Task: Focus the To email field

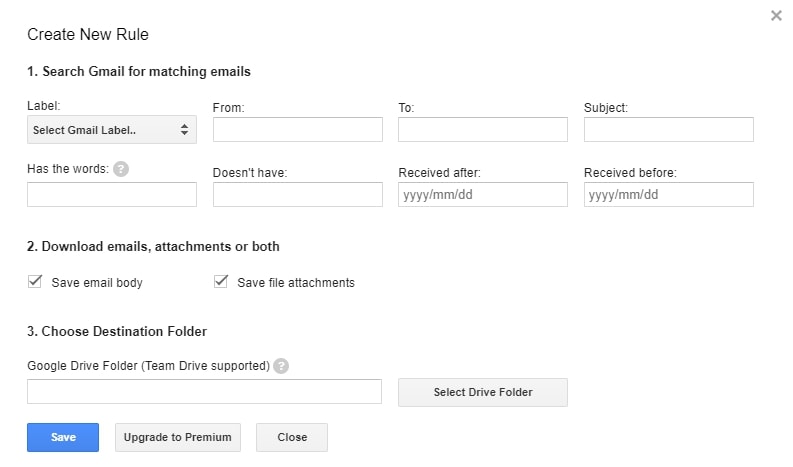Action: pos(483,130)
